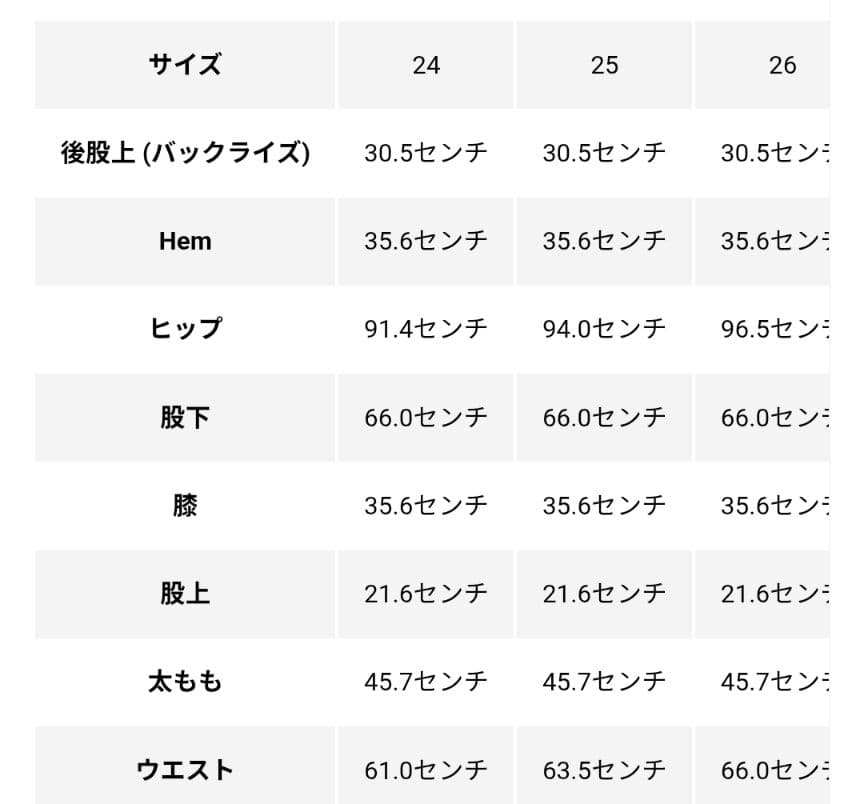Select the 膝 row label

pos(185,505)
